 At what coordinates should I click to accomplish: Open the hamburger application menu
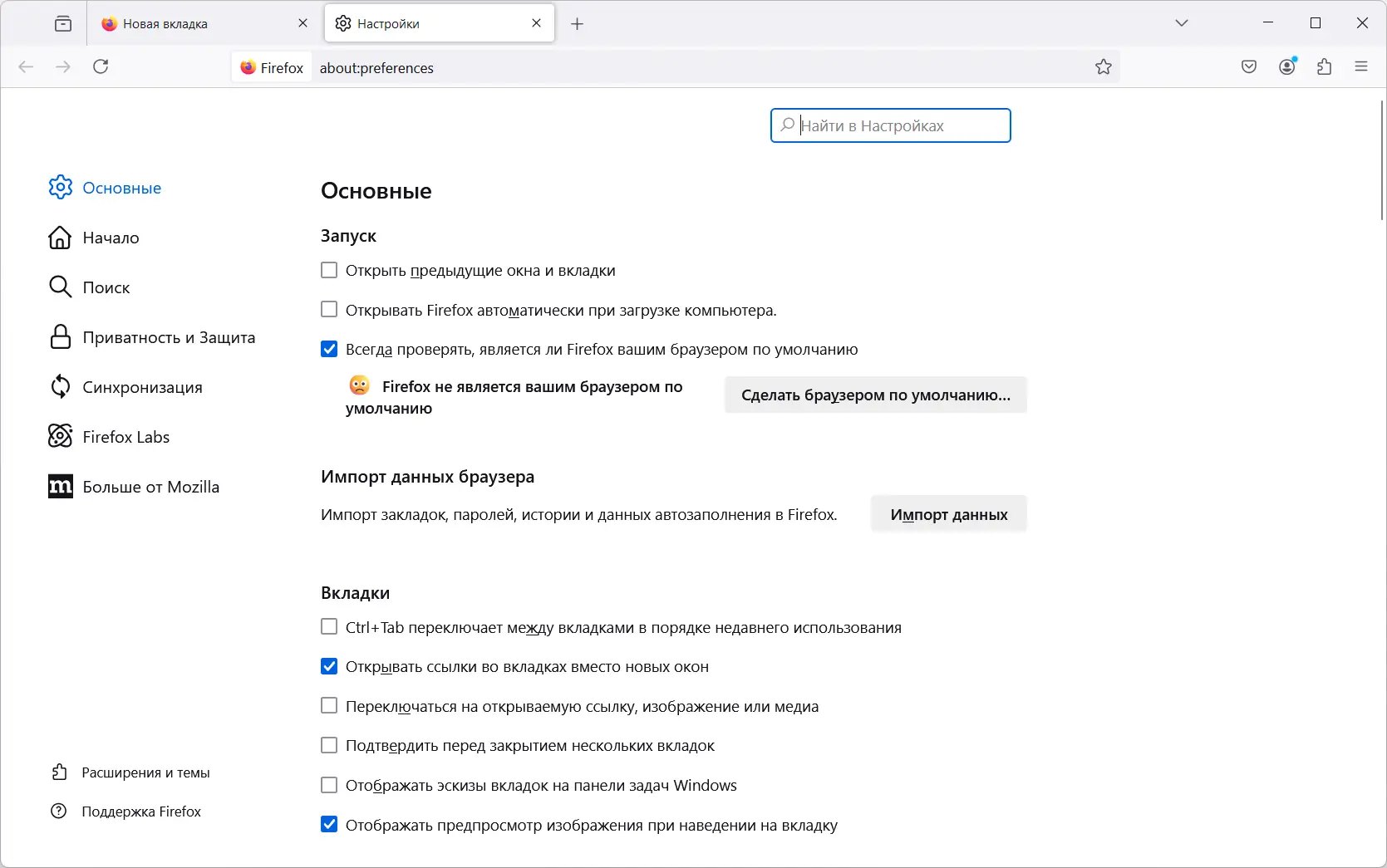1360,67
